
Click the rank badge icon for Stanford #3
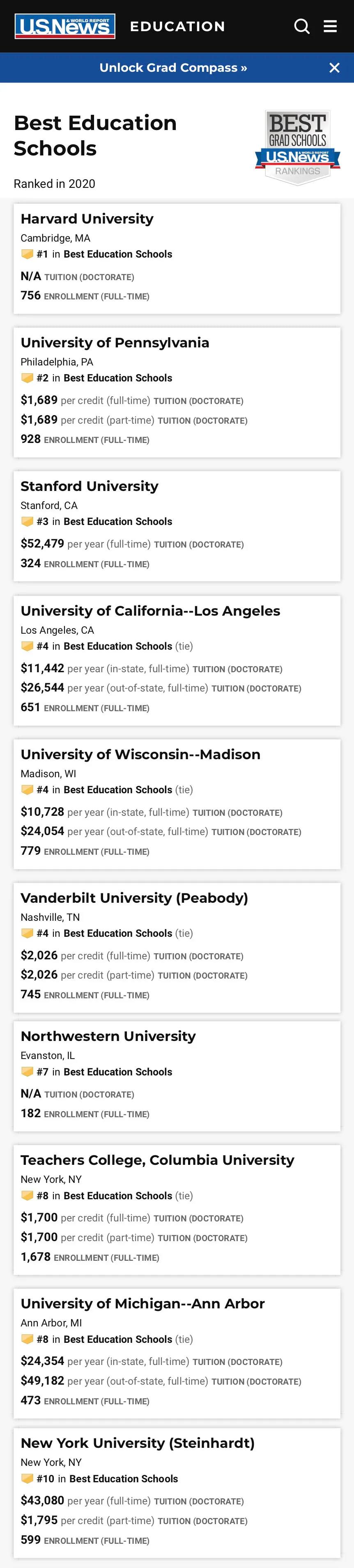pyautogui.click(x=27, y=521)
